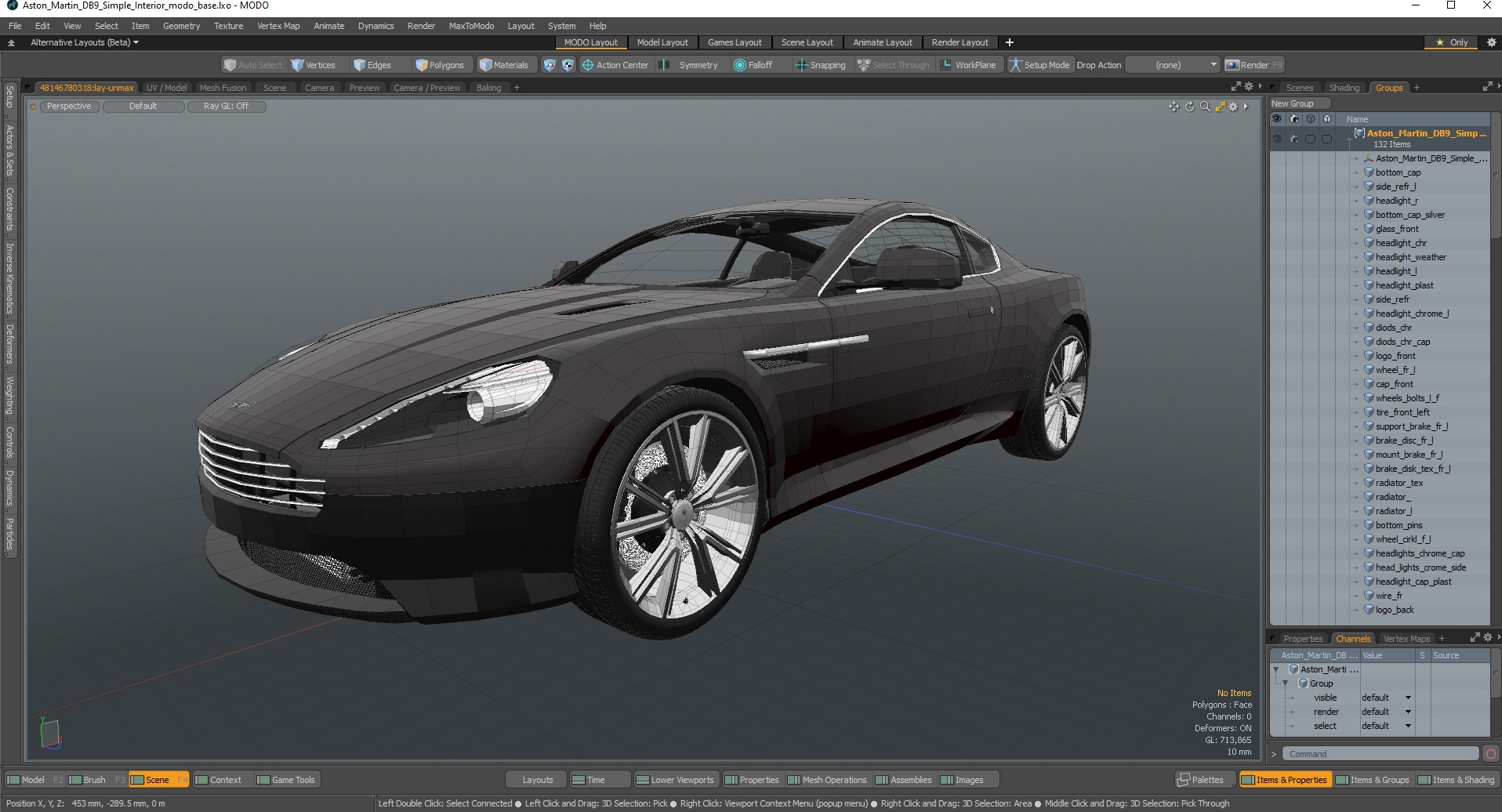Toggle visibility eye of Aston_Martin group

coord(1277,139)
